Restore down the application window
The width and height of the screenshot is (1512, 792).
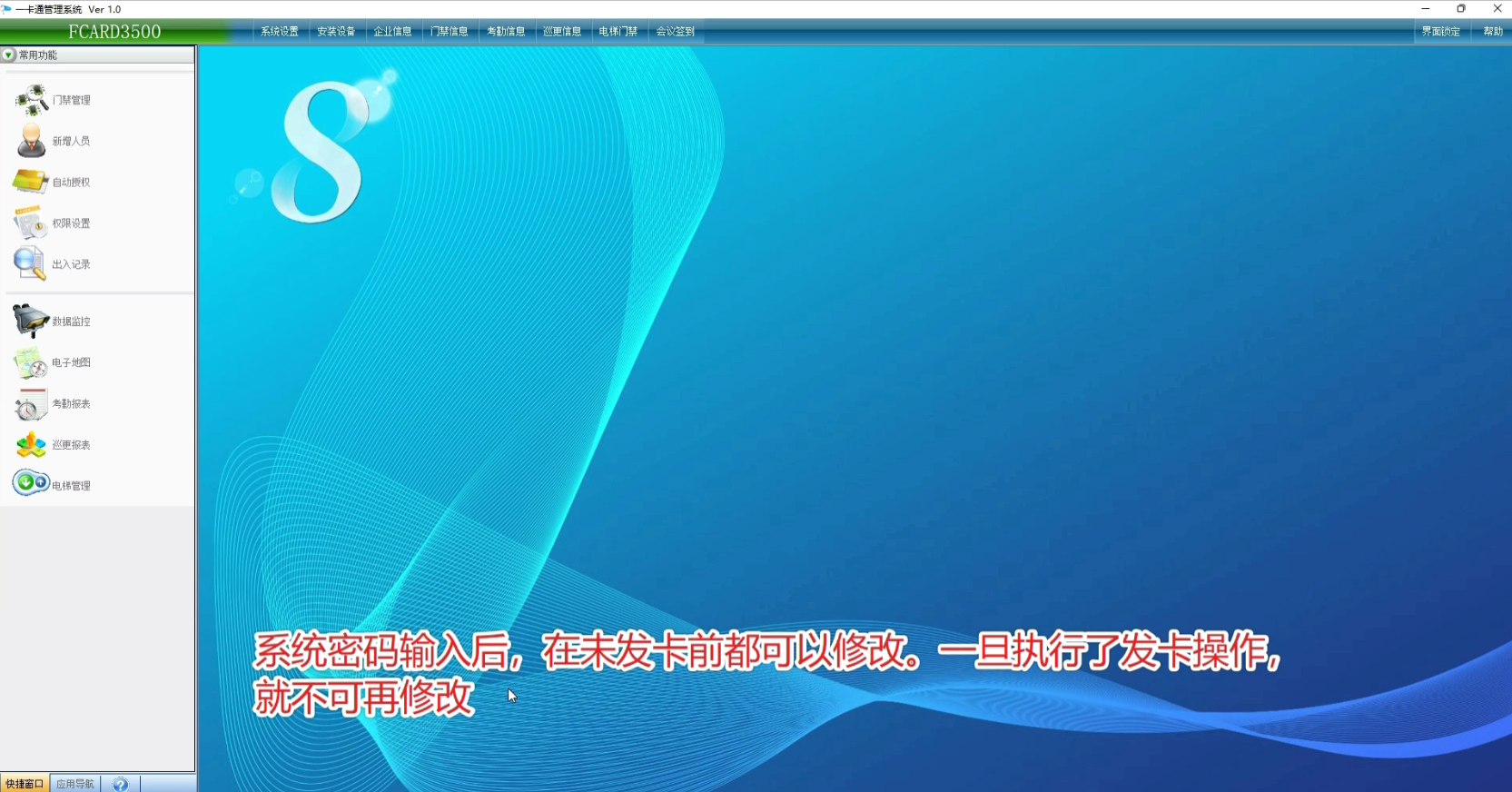pyautogui.click(x=1461, y=8)
